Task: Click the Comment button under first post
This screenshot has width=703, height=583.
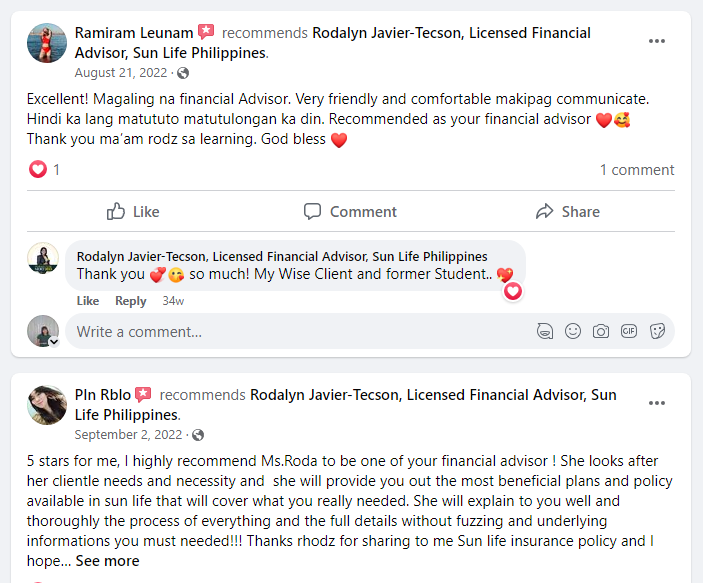Action: point(350,211)
